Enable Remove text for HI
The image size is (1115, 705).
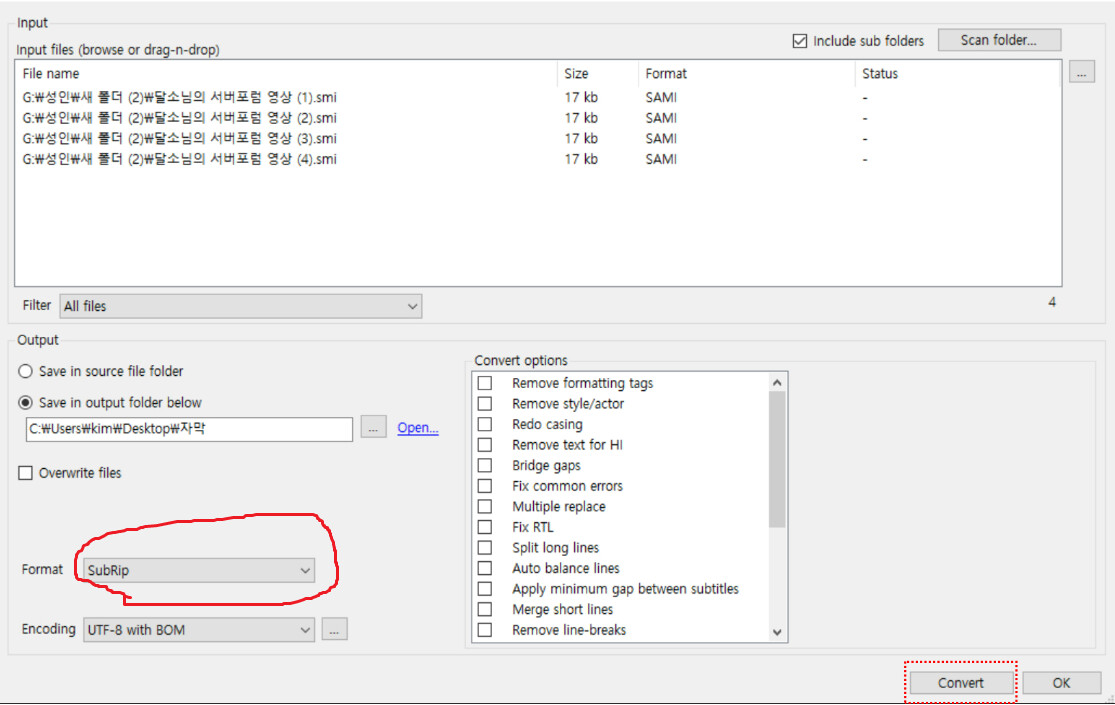pyautogui.click(x=485, y=445)
